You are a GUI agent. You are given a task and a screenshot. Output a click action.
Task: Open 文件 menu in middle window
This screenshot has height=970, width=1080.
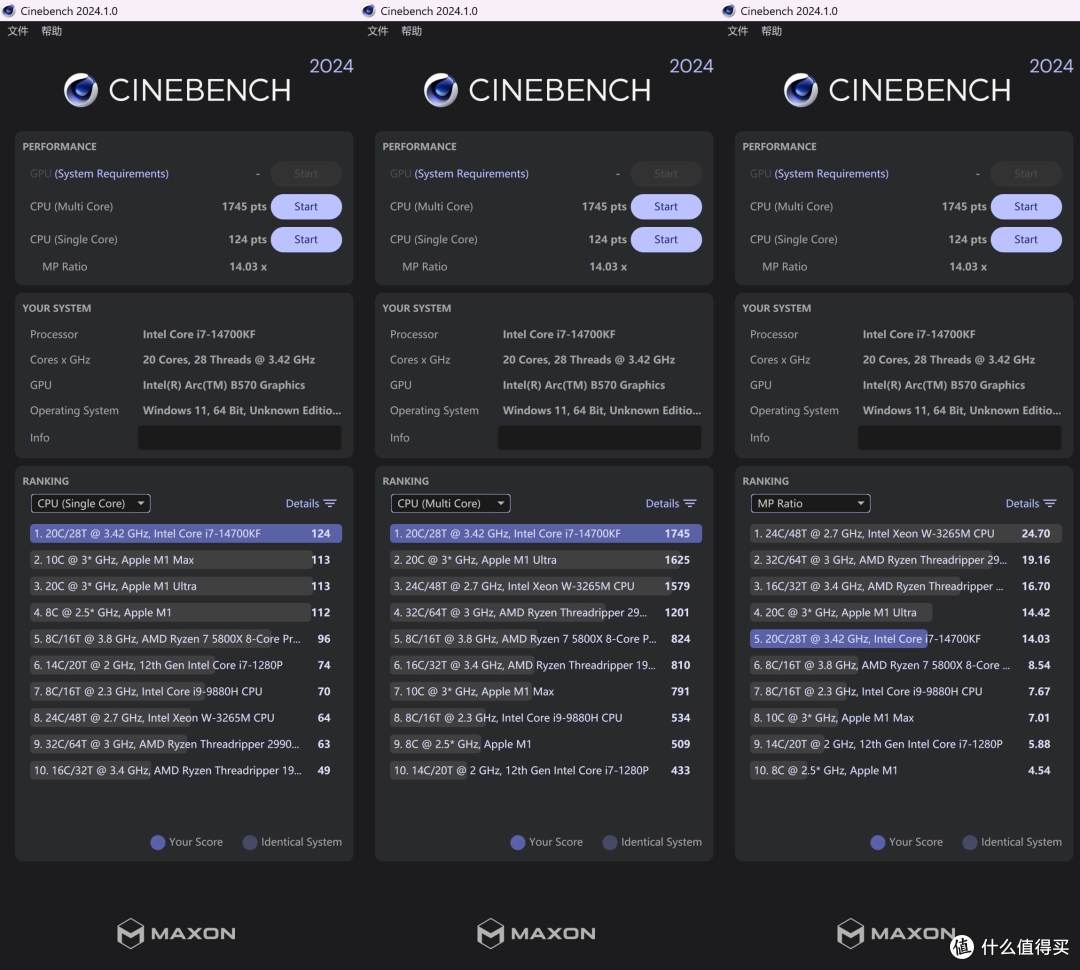pos(377,31)
